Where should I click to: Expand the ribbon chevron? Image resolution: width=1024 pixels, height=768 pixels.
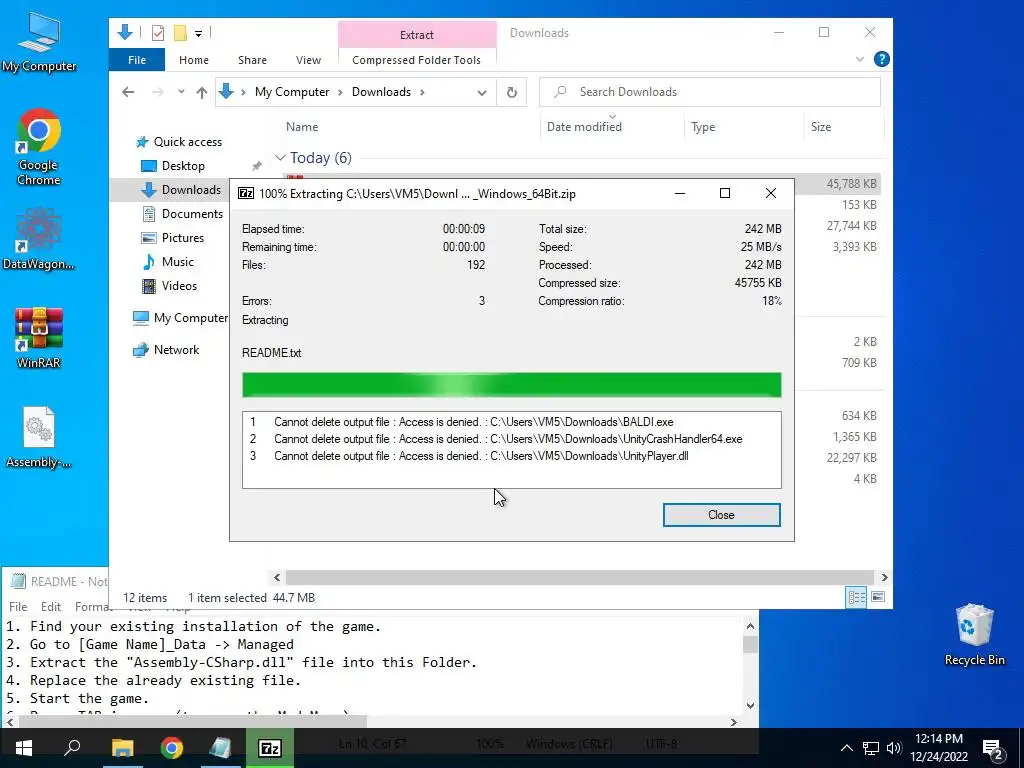click(x=859, y=59)
